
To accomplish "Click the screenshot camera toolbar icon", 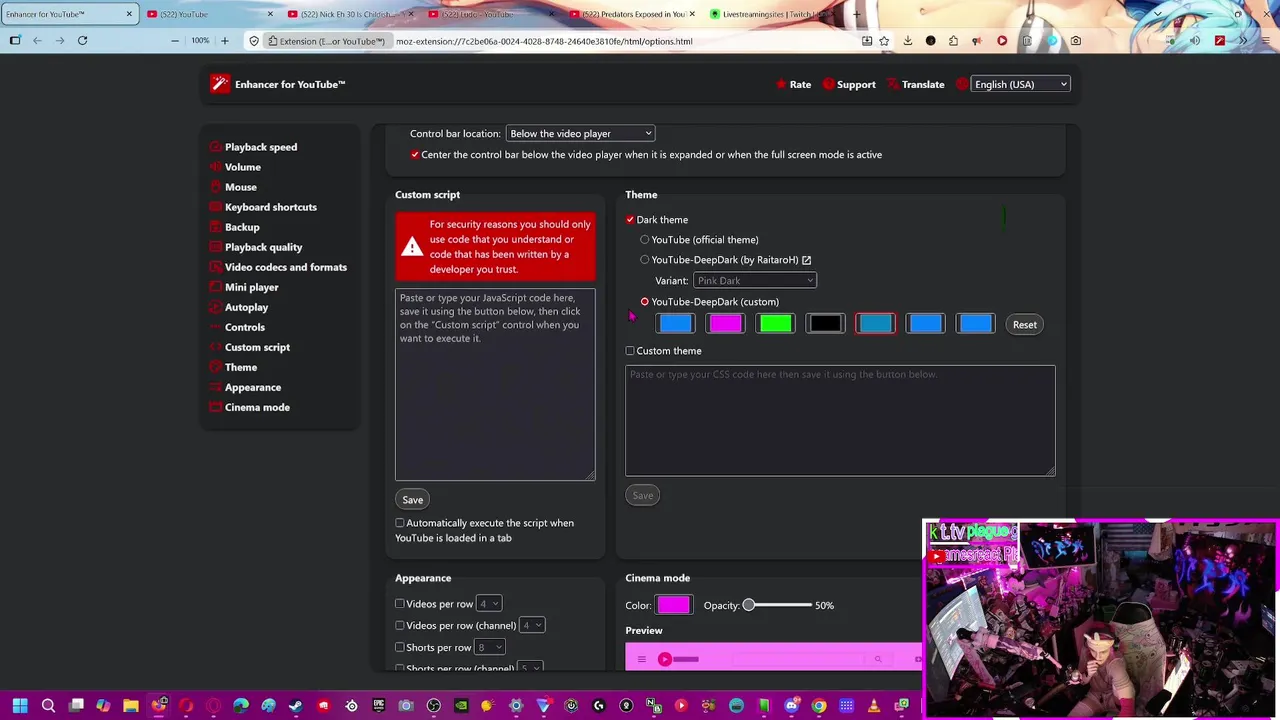I will tap(1076, 41).
